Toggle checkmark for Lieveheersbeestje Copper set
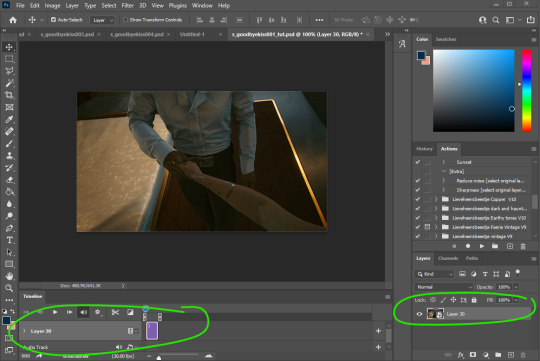This screenshot has width=540, height=361. pyautogui.click(x=418, y=199)
